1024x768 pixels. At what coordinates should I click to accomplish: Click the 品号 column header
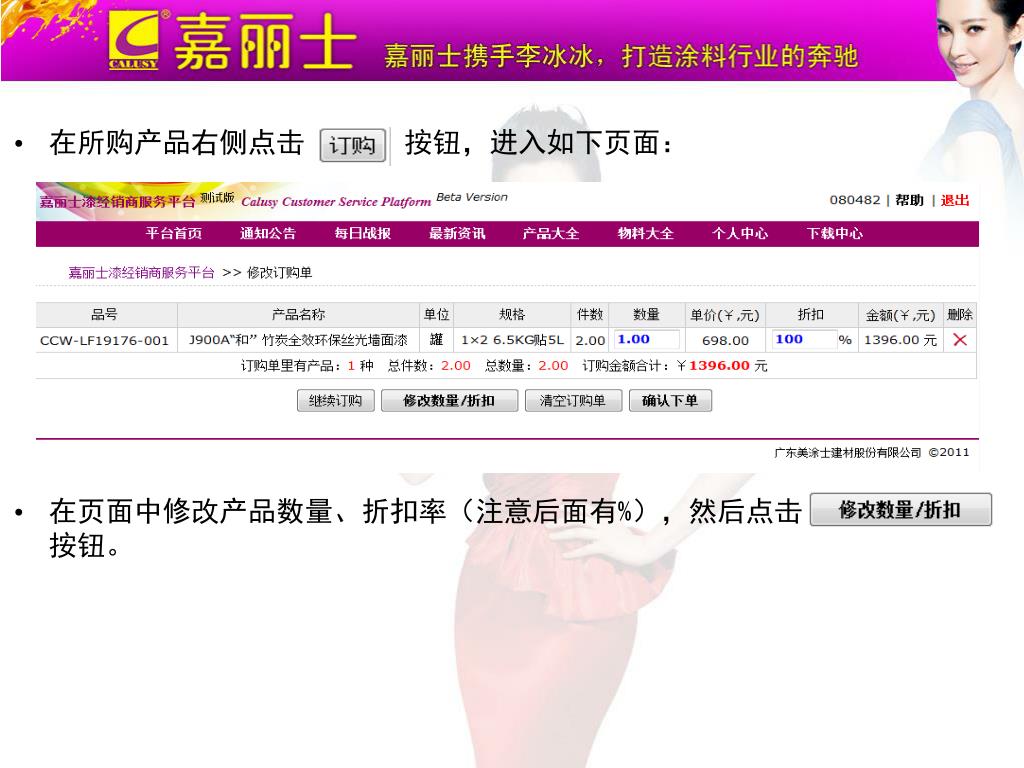104,314
